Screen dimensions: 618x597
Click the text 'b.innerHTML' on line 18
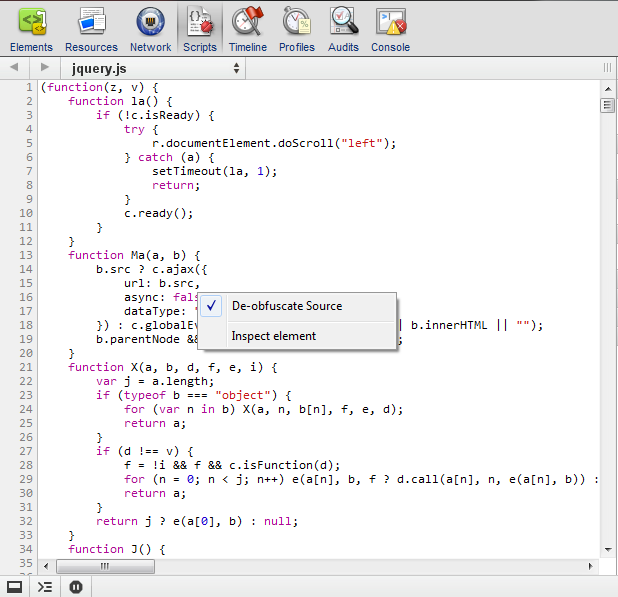click(449, 325)
